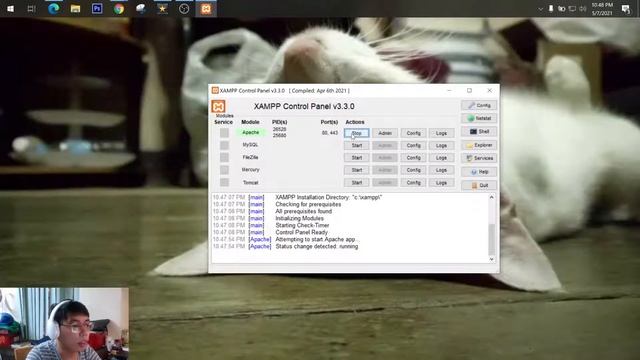Toggle the Tomcat service checkbox
This screenshot has height=360, width=640.
click(x=224, y=182)
